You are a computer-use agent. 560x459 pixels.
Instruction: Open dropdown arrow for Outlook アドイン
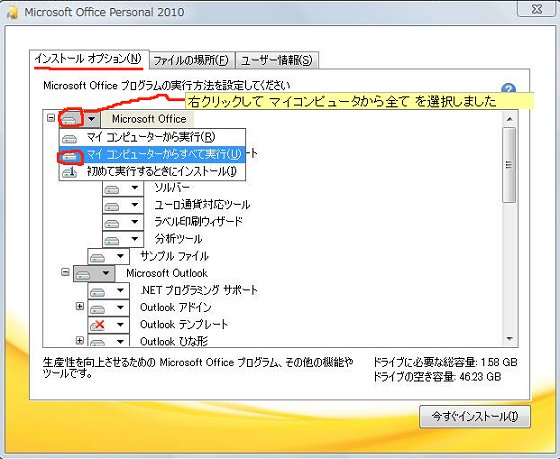[x=120, y=308]
